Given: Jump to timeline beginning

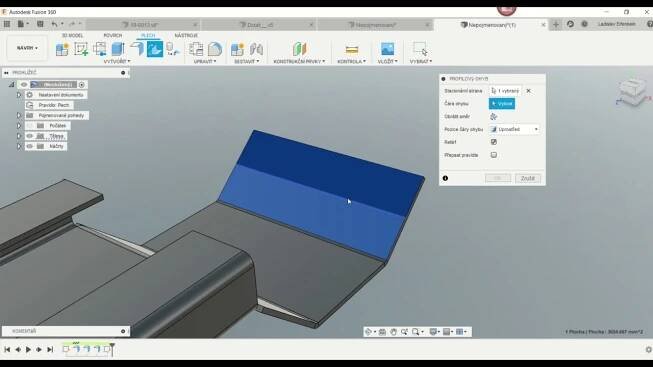Looking at the screenshot, I should pos(7,350).
